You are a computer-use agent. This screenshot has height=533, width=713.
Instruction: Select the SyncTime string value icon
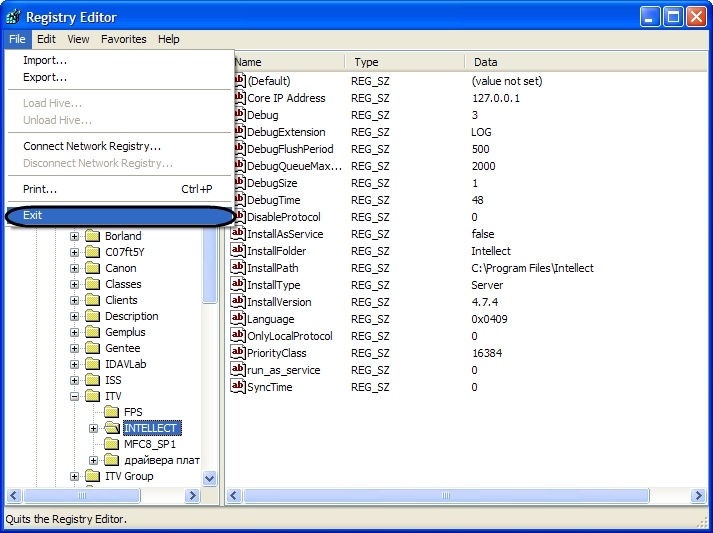point(239,387)
